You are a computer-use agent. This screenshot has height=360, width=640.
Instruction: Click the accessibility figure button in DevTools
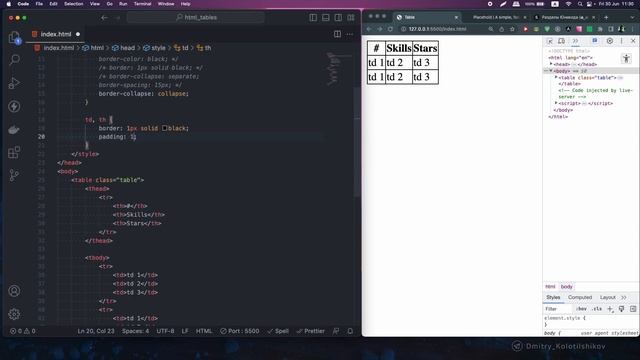point(627,59)
